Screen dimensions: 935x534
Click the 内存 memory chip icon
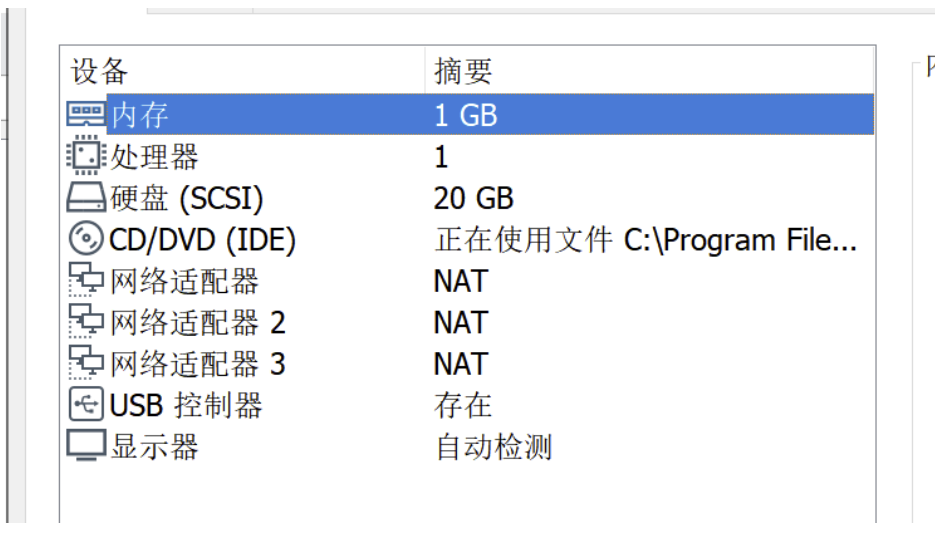(85, 115)
